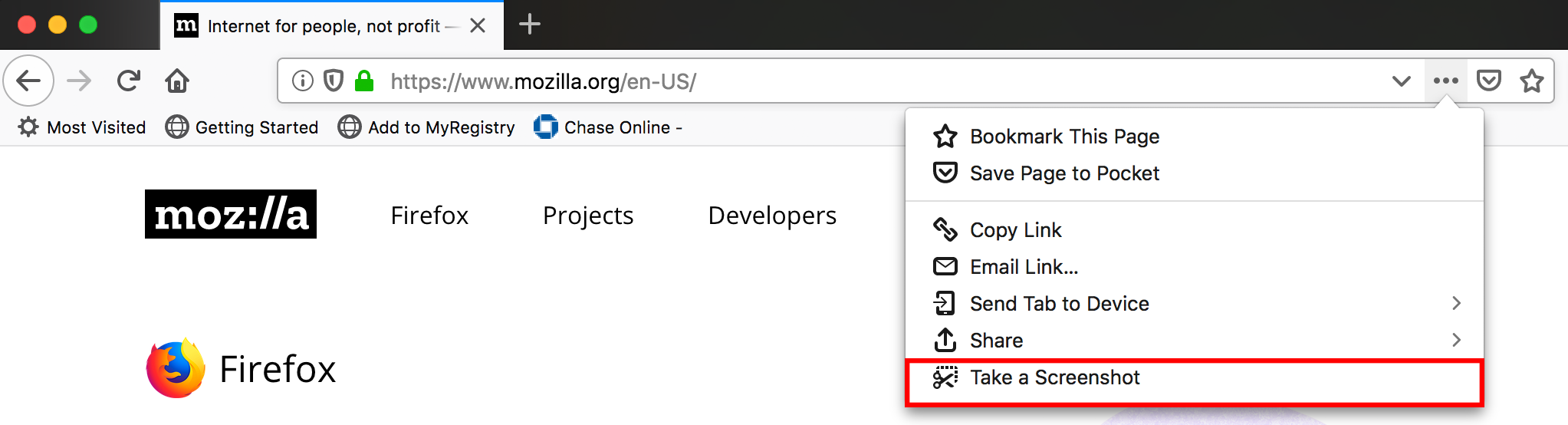This screenshot has height=425, width=1568.
Task: Click the green padlock security icon
Action: pos(364,81)
